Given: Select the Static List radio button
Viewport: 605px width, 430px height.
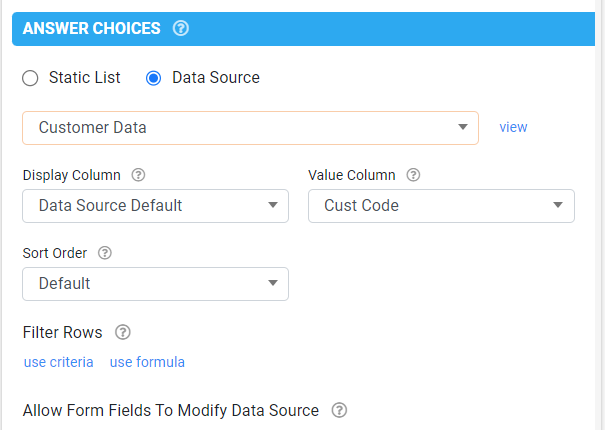Looking at the screenshot, I should (30, 78).
